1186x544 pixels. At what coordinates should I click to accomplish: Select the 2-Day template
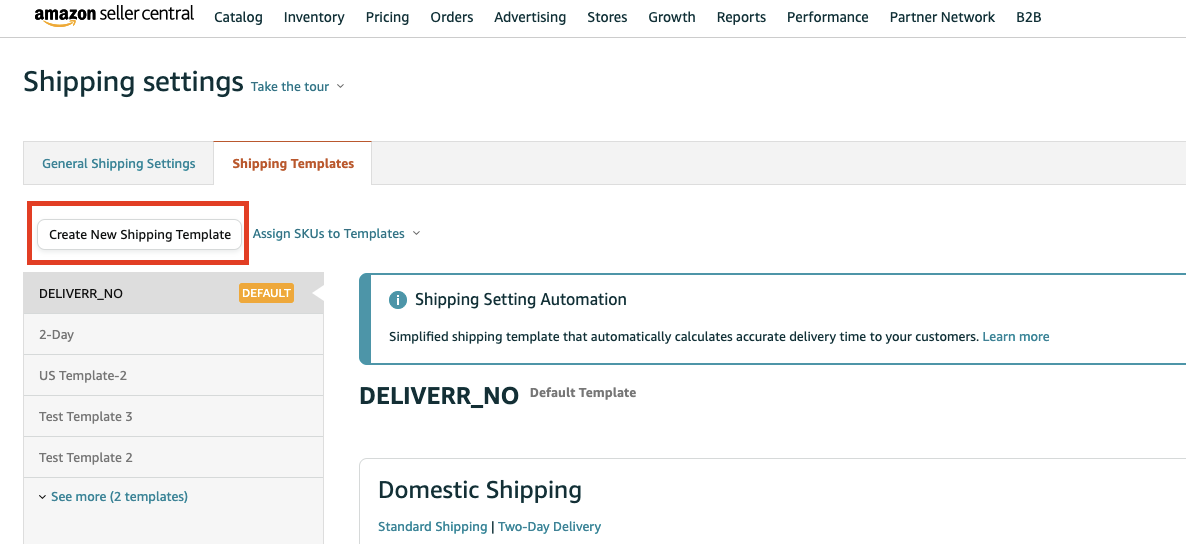point(57,335)
